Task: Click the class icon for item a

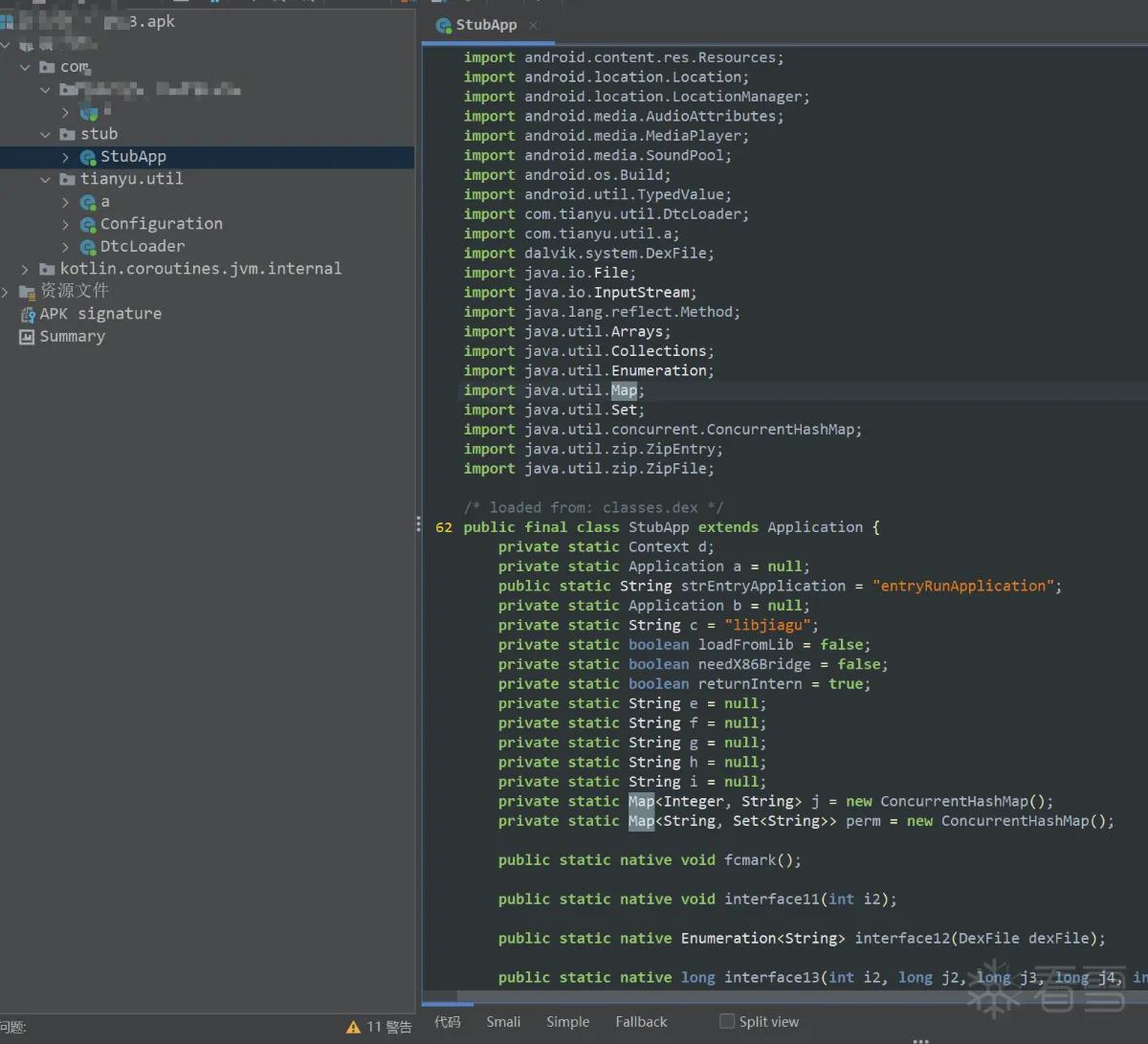Action: click(88, 202)
